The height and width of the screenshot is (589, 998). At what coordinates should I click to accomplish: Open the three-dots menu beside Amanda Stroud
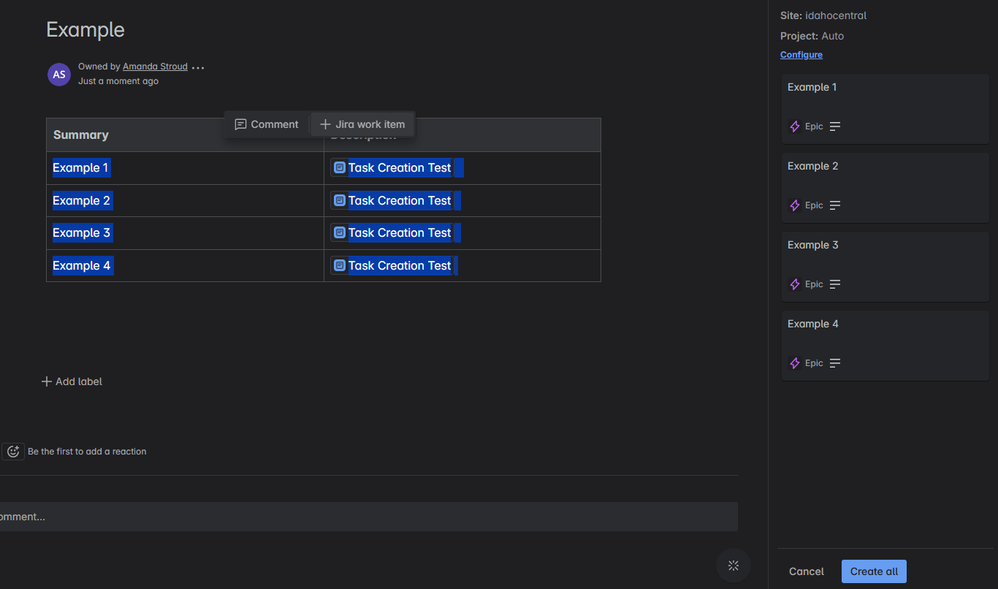pos(198,67)
